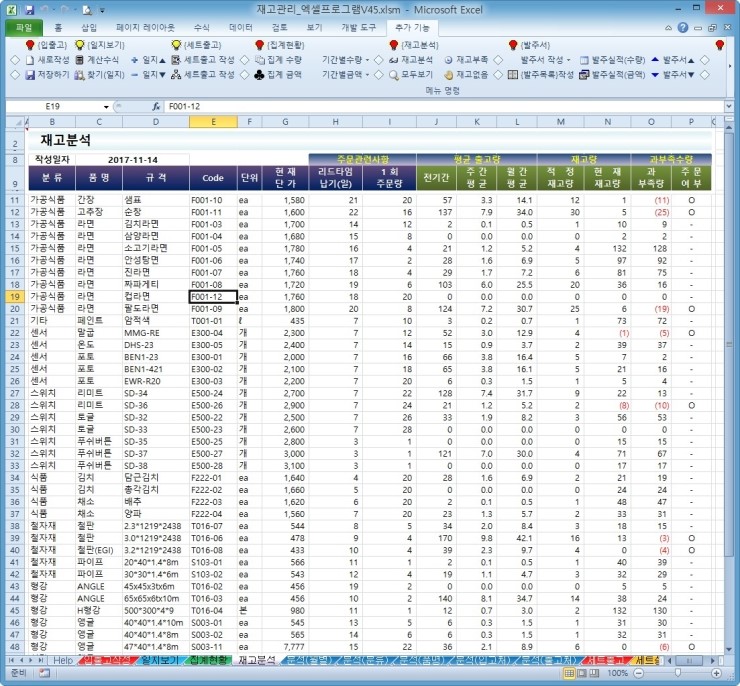Click the Excel icon in title bar
Image resolution: width=740 pixels, height=686 pixels.
(12, 9)
